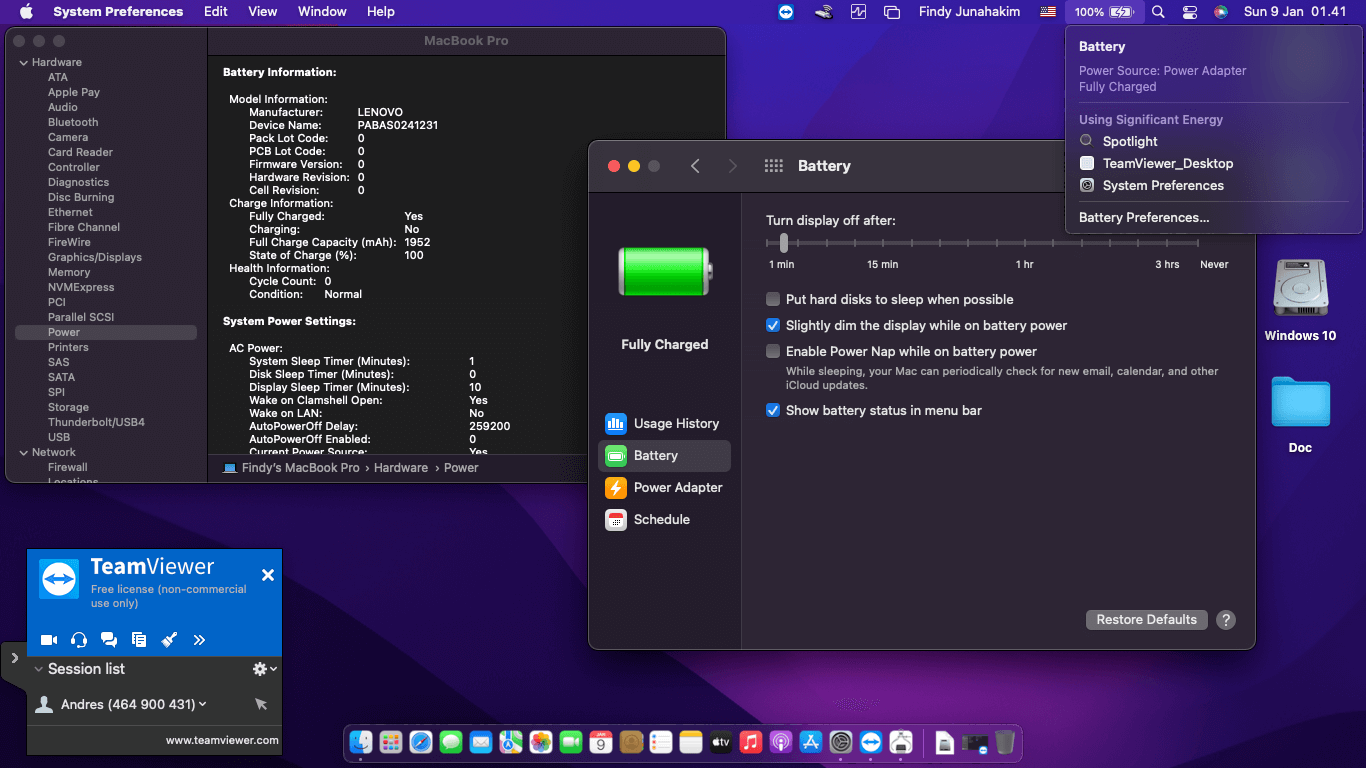This screenshot has width=1366, height=768.
Task: Open Messages from the Dock
Action: coord(451,742)
